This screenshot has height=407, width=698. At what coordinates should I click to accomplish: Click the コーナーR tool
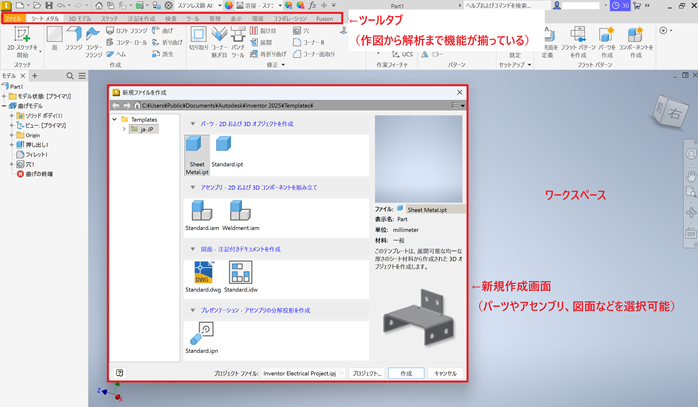(x=308, y=42)
